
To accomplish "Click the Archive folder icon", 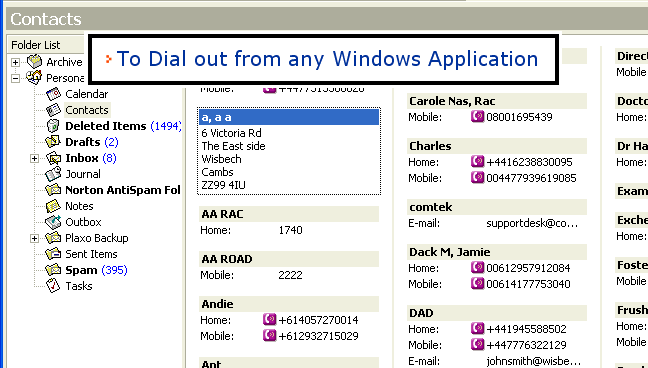I will [x=34, y=62].
